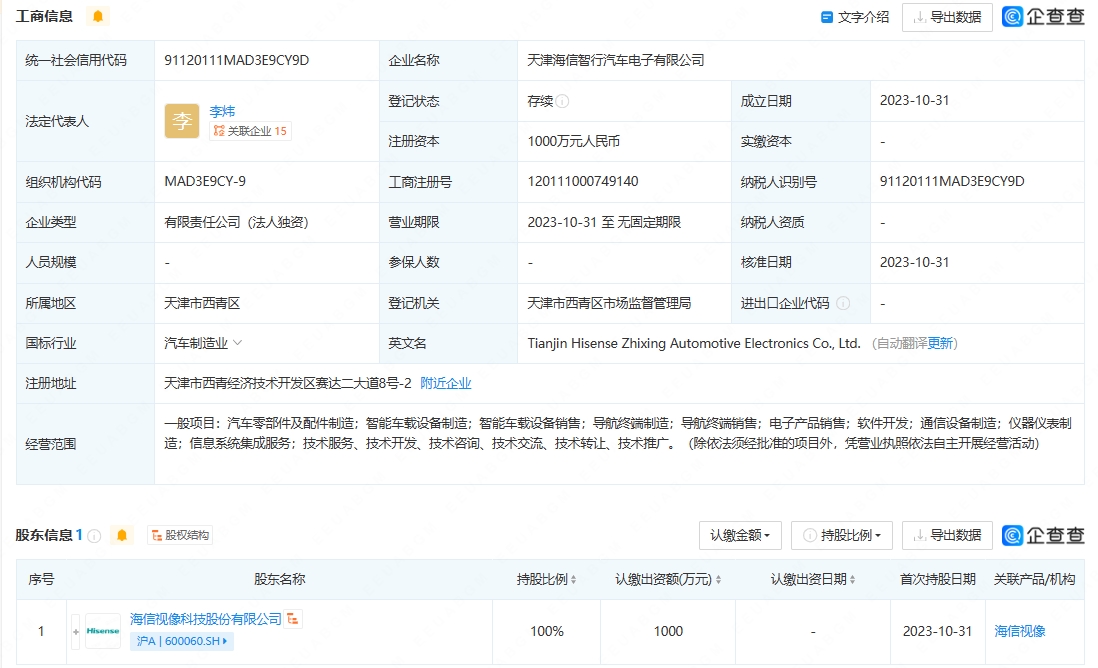Click the 关联企业 15 tag
Screen dimensions: 1098x668
250,131
